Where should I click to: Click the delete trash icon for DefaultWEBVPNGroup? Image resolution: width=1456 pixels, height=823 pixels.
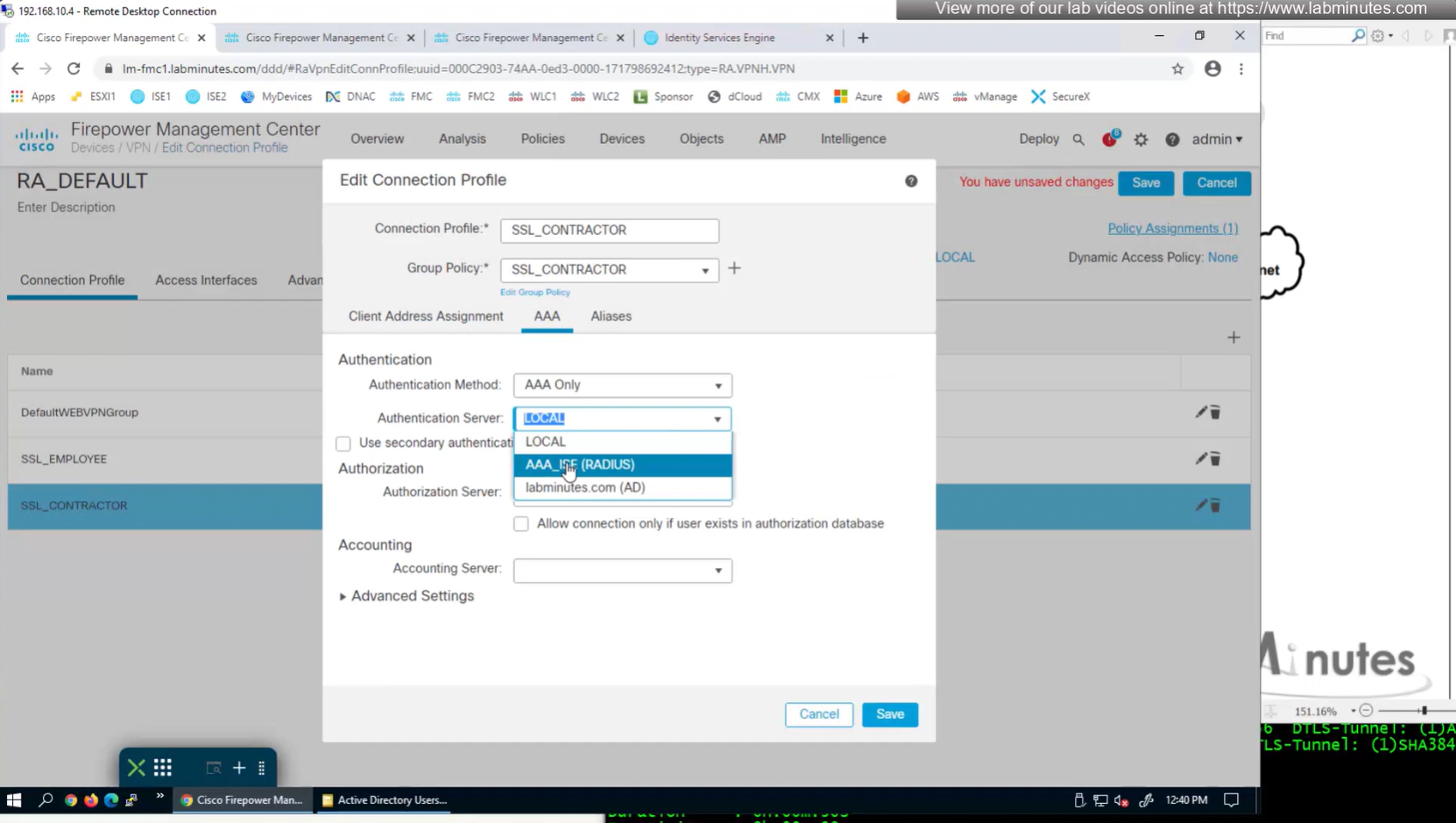(1216, 412)
